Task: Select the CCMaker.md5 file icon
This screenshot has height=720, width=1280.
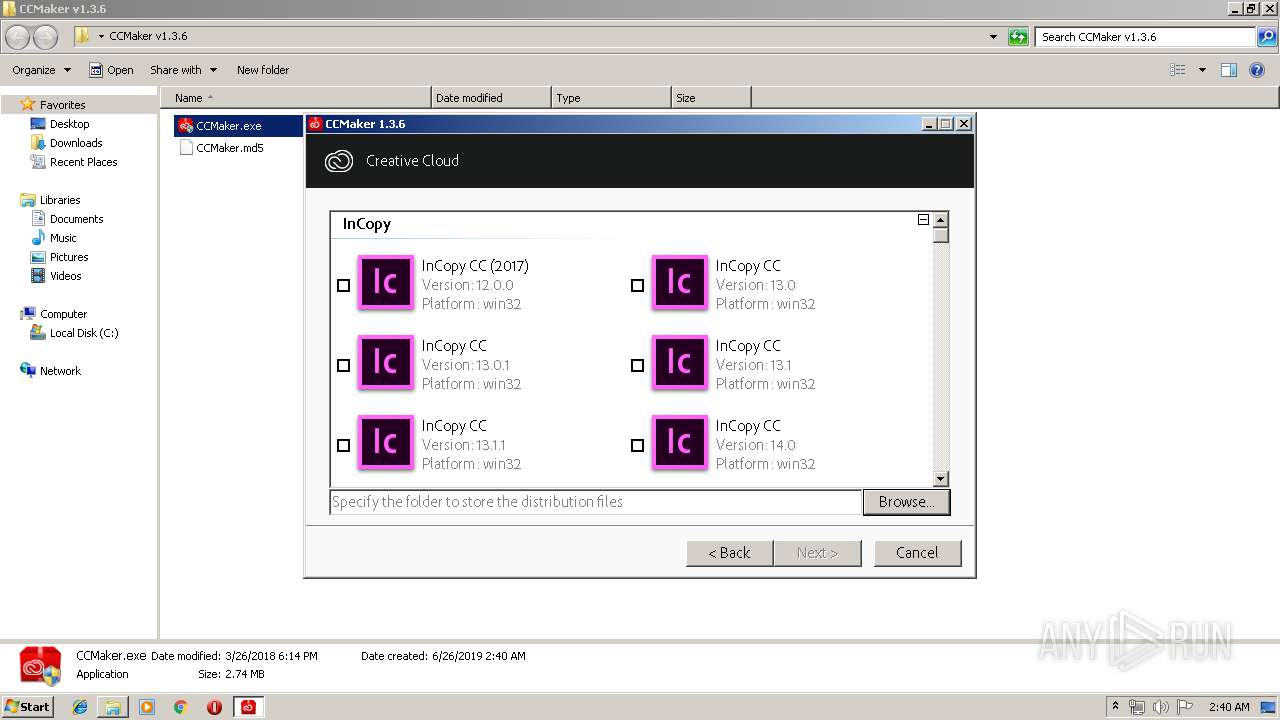Action: coord(185,148)
